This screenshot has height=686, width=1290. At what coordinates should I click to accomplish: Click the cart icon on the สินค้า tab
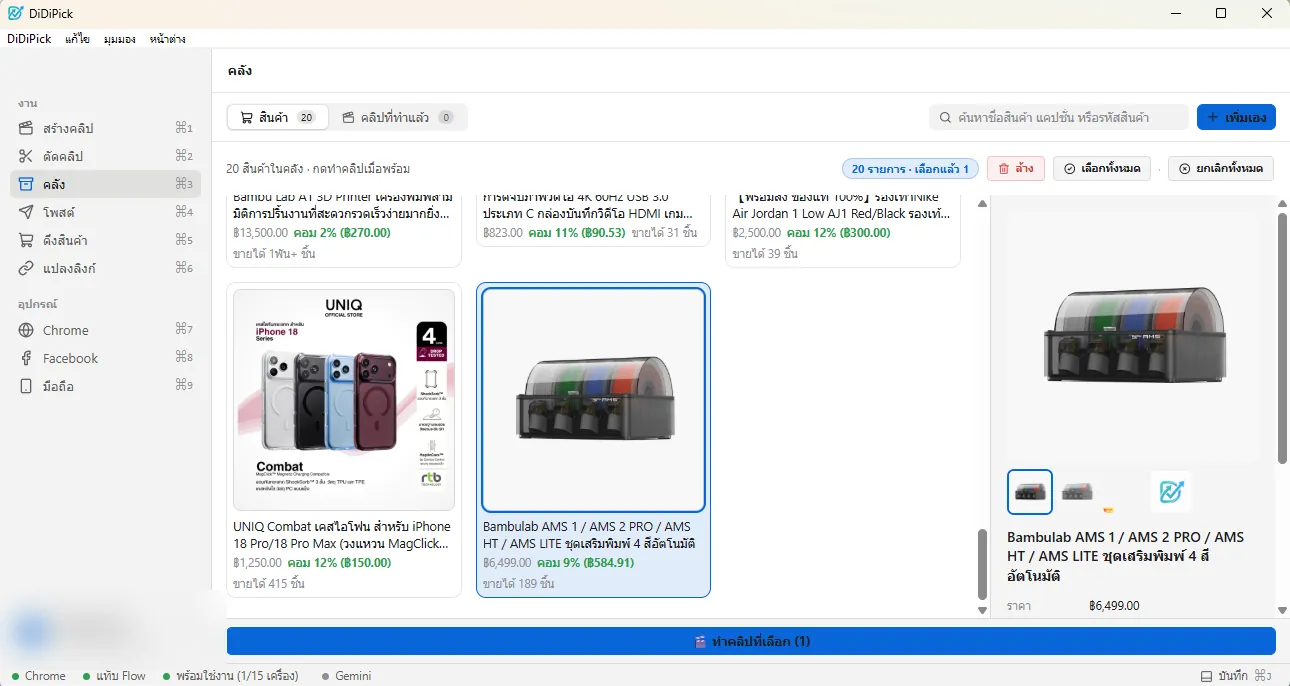(246, 117)
